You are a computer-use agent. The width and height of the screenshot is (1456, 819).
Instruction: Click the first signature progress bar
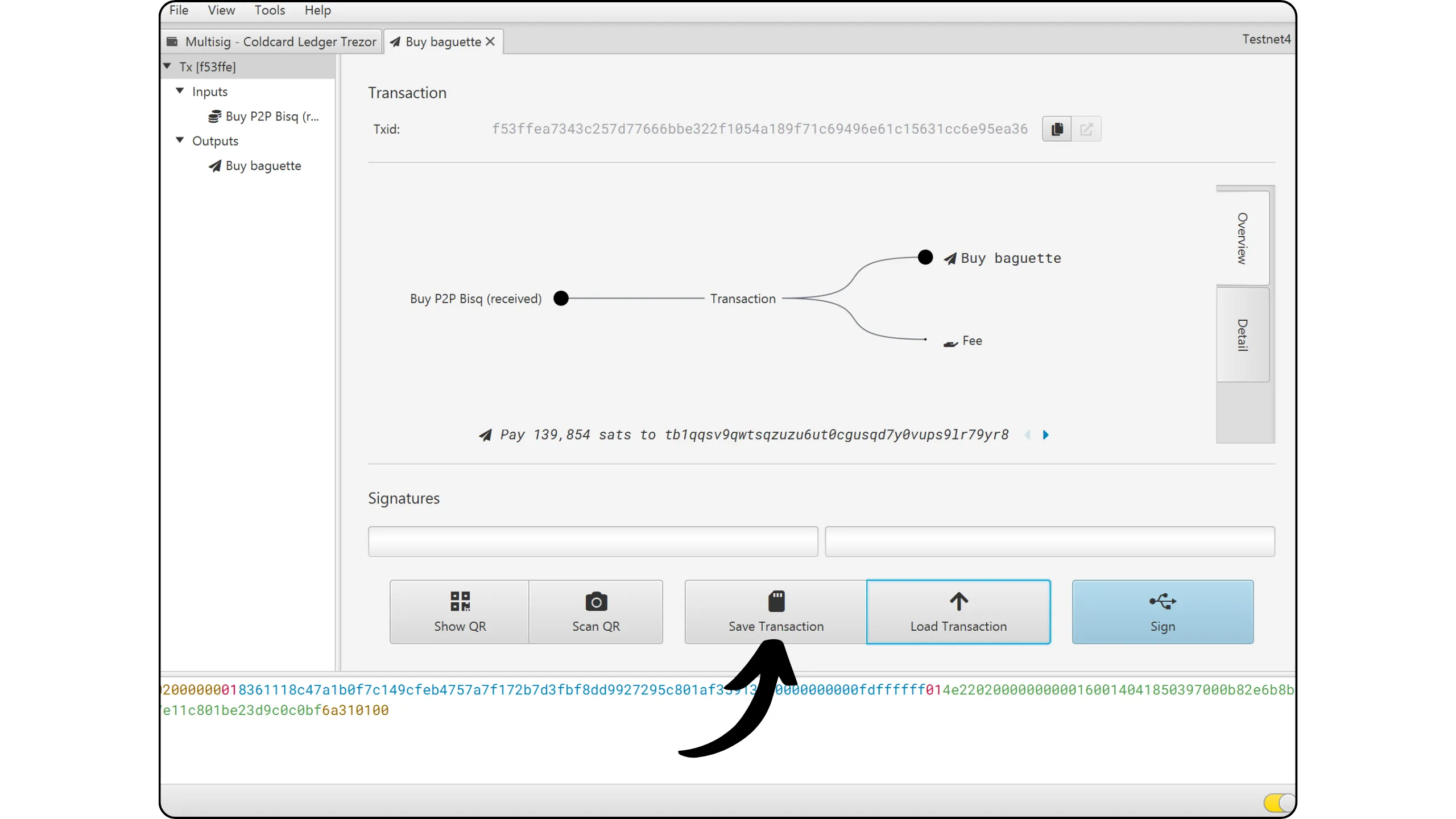593,541
